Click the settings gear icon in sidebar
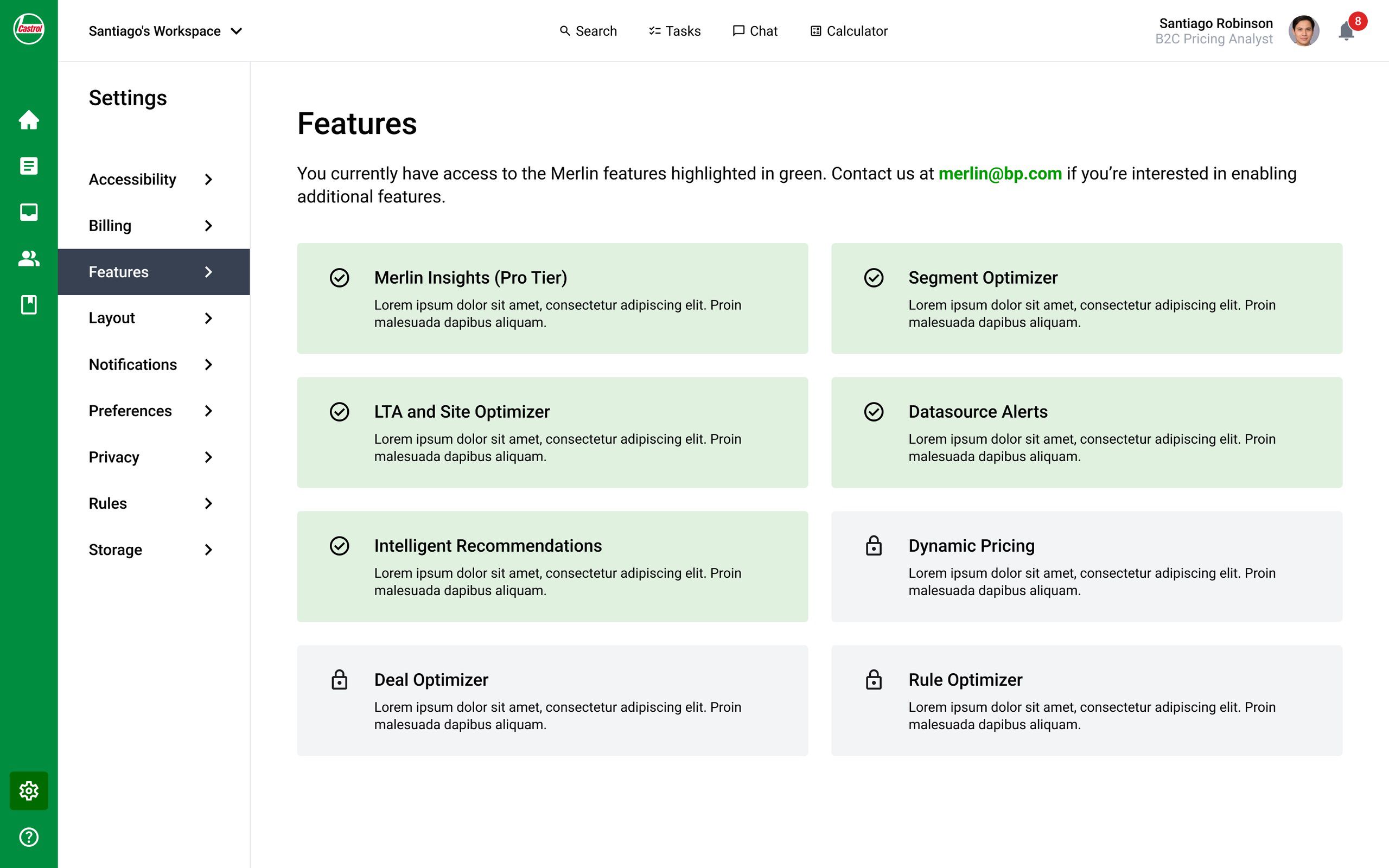Image resolution: width=1389 pixels, height=868 pixels. click(x=29, y=790)
